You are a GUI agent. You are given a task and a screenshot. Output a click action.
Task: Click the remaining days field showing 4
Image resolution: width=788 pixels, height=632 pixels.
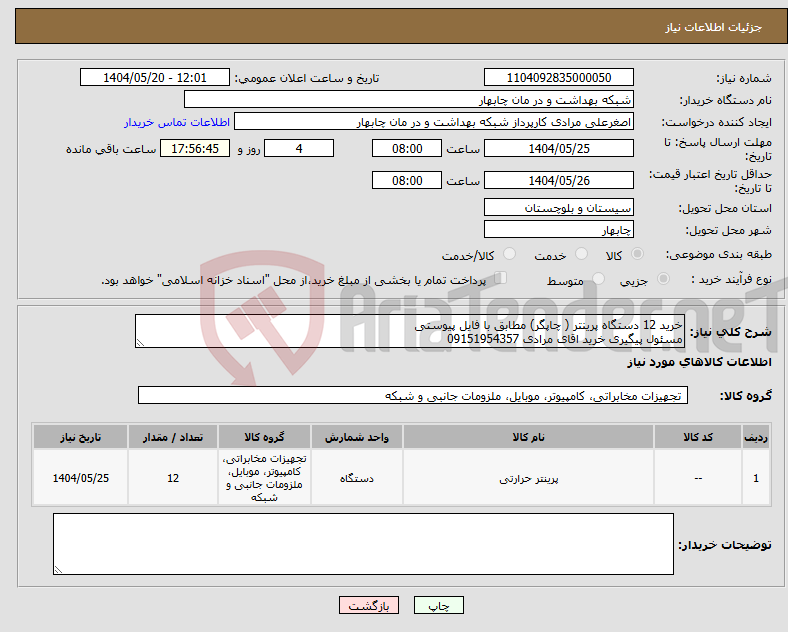pos(299,148)
